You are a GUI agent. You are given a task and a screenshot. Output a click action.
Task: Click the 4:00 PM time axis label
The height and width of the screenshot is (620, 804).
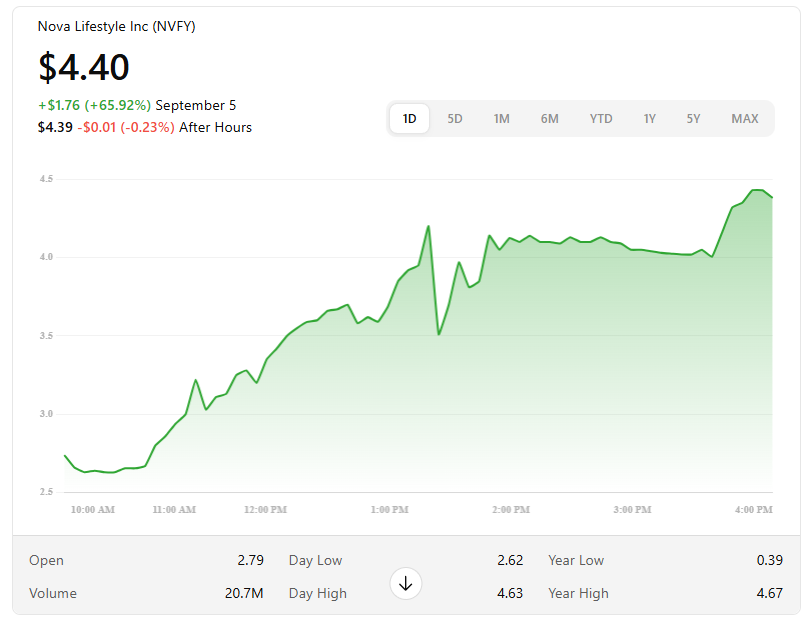coord(751,510)
